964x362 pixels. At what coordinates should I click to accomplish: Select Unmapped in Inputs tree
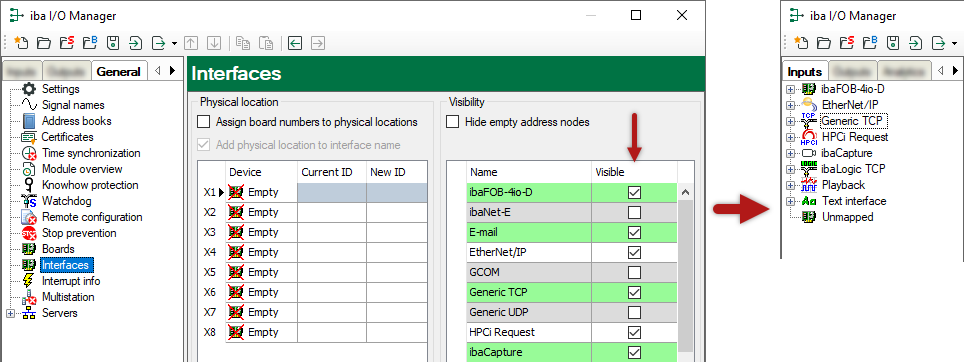tap(848, 217)
